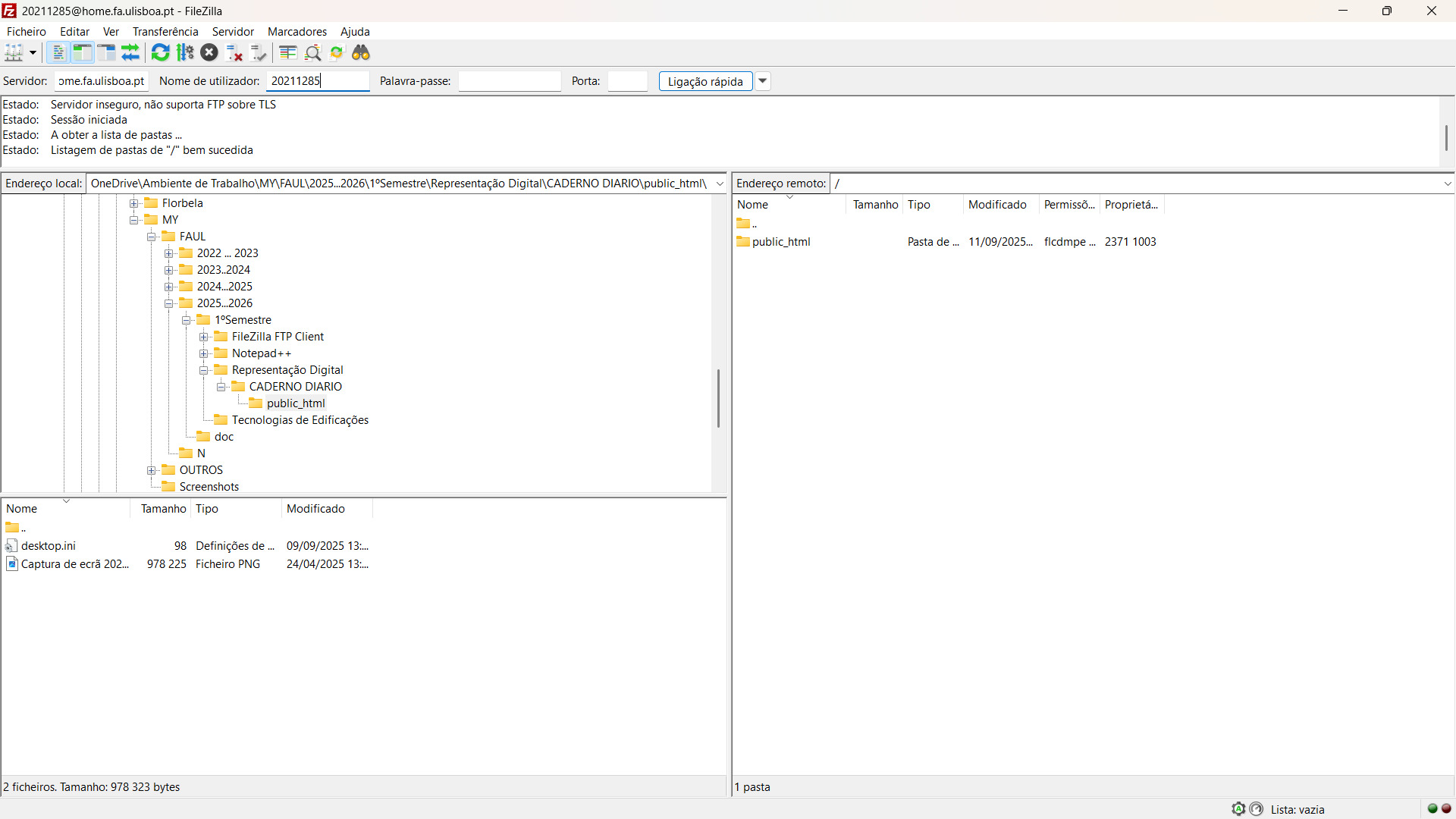This screenshot has width=1456, height=819.
Task: Click the synchronized browsing icon
Action: [337, 52]
